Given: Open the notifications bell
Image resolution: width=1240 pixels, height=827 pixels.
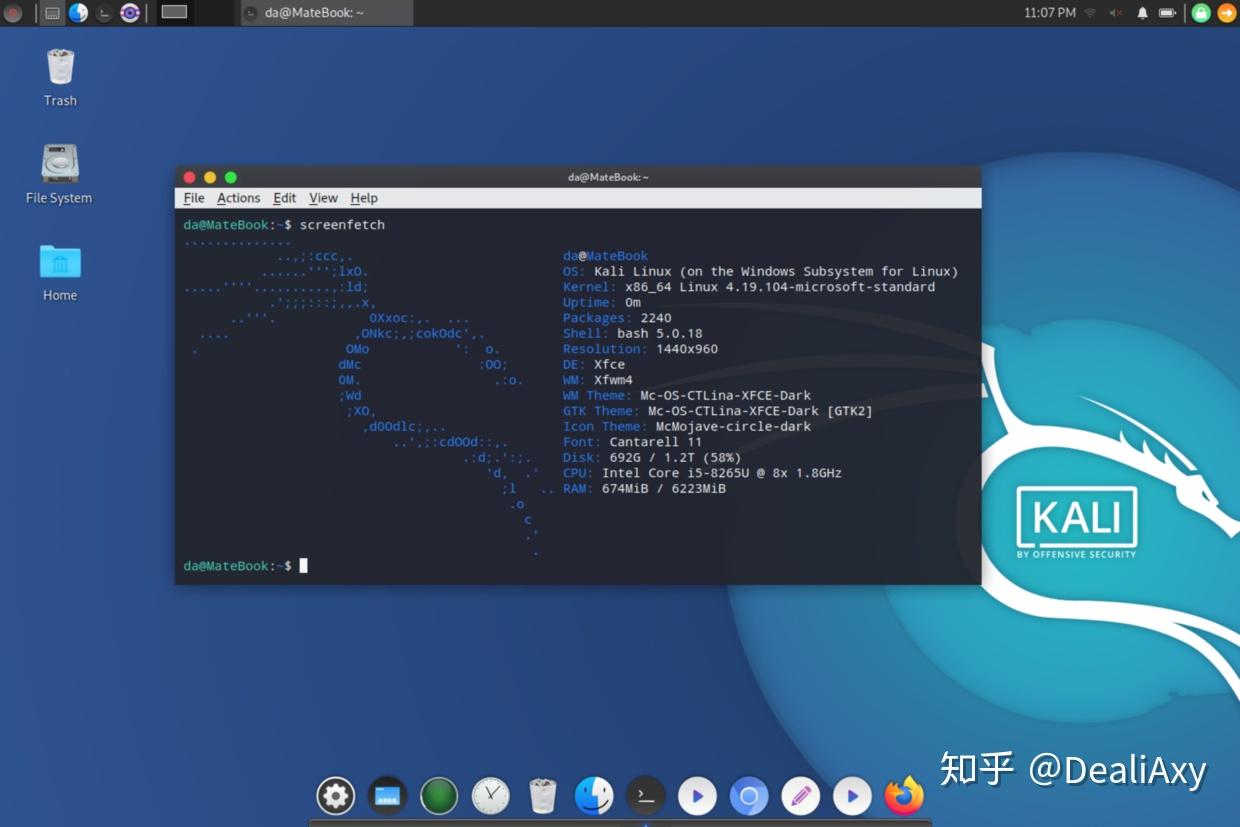Looking at the screenshot, I should (x=1142, y=13).
